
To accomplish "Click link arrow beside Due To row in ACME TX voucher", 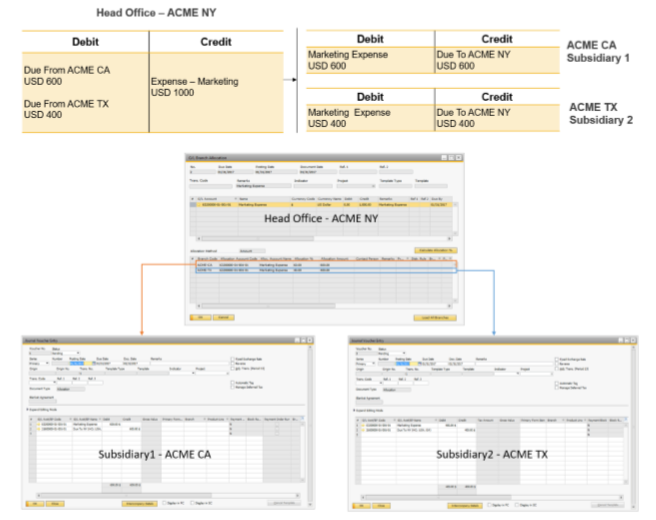I will tap(359, 428).
